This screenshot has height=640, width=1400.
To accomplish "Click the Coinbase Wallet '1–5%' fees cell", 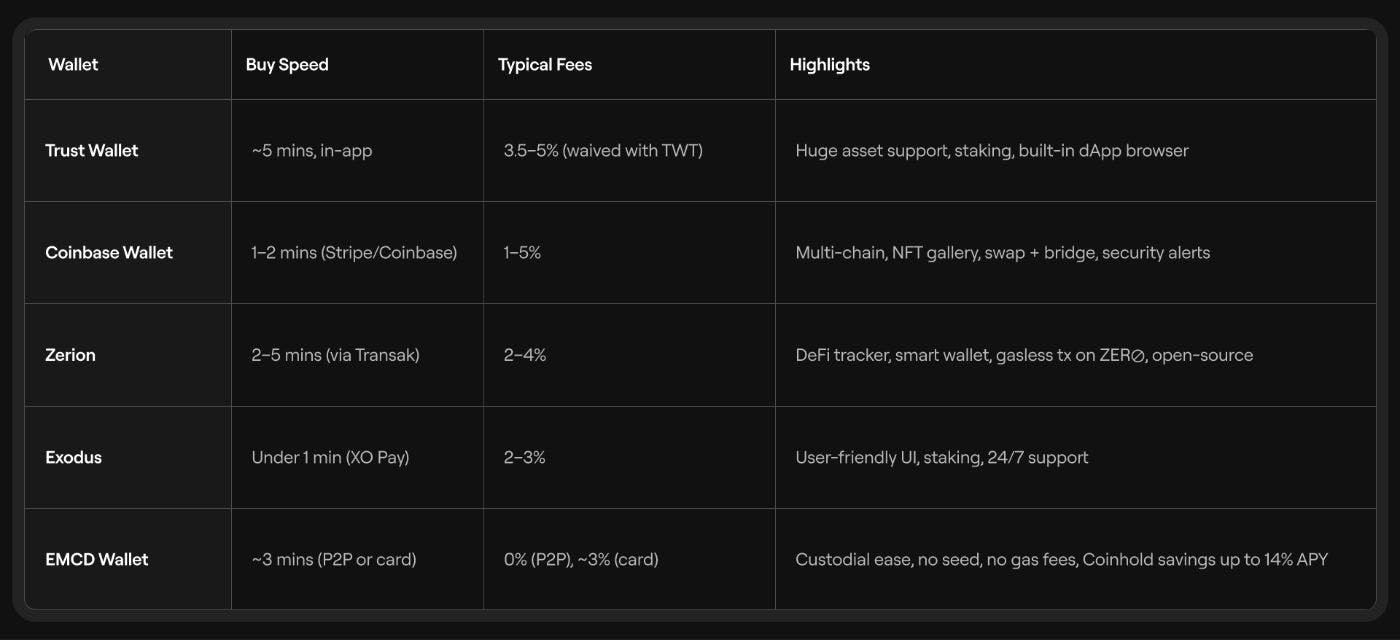I will [x=522, y=252].
